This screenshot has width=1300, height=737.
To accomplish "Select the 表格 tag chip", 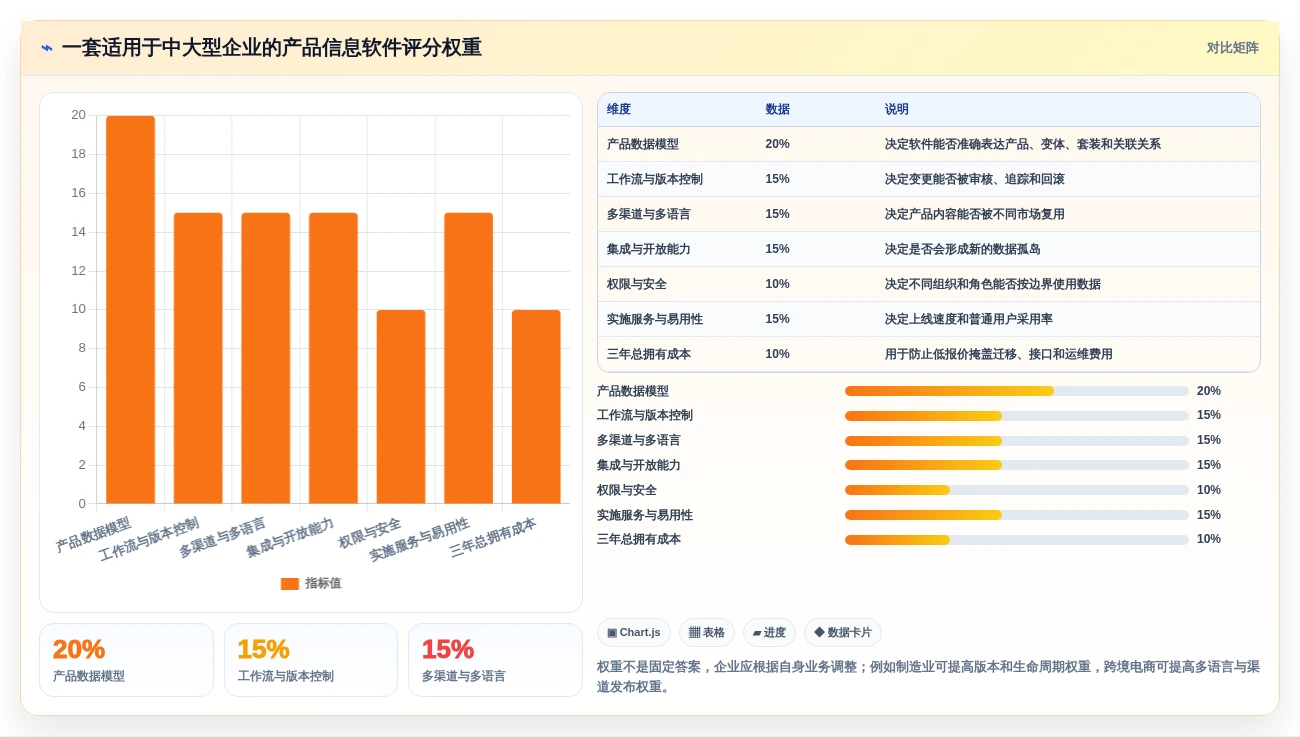I will click(x=706, y=632).
